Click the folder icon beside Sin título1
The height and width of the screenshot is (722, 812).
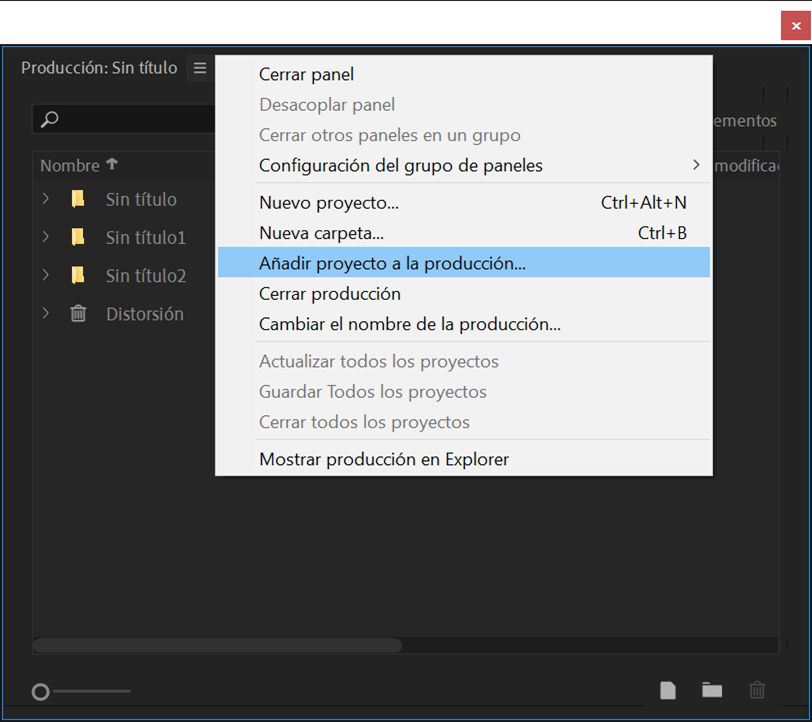click(77, 237)
